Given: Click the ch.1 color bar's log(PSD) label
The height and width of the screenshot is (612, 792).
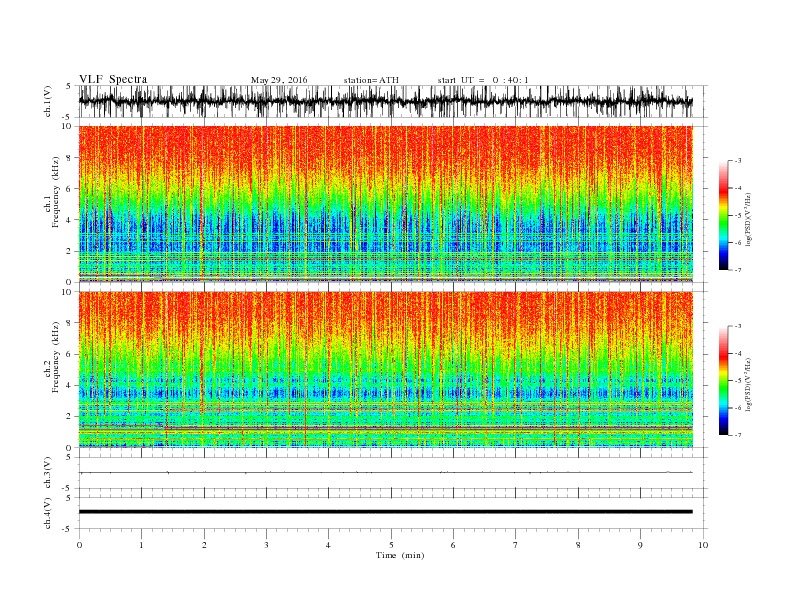Looking at the screenshot, I should (x=748, y=219).
